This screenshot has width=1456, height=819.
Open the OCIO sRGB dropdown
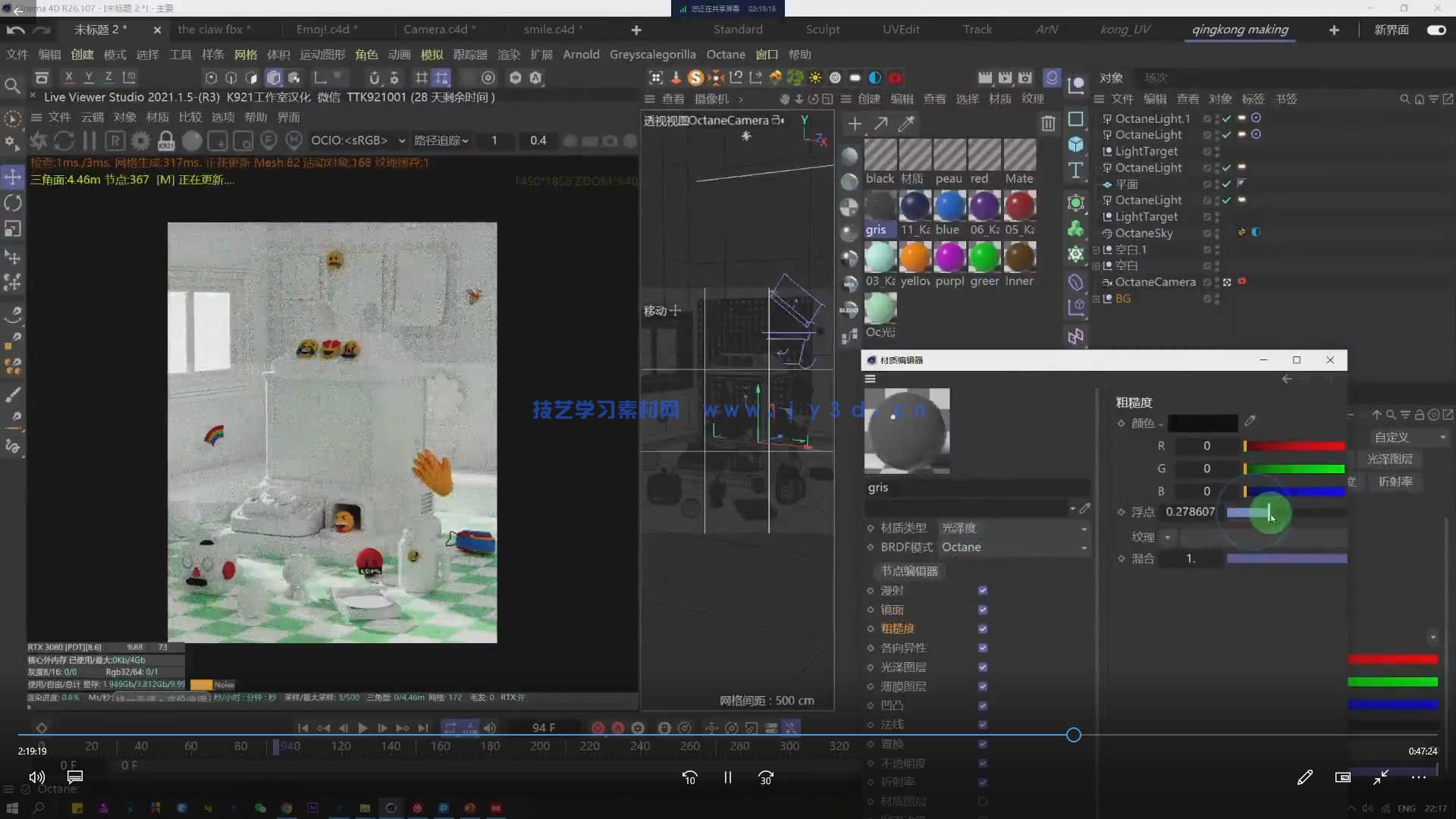click(x=358, y=141)
